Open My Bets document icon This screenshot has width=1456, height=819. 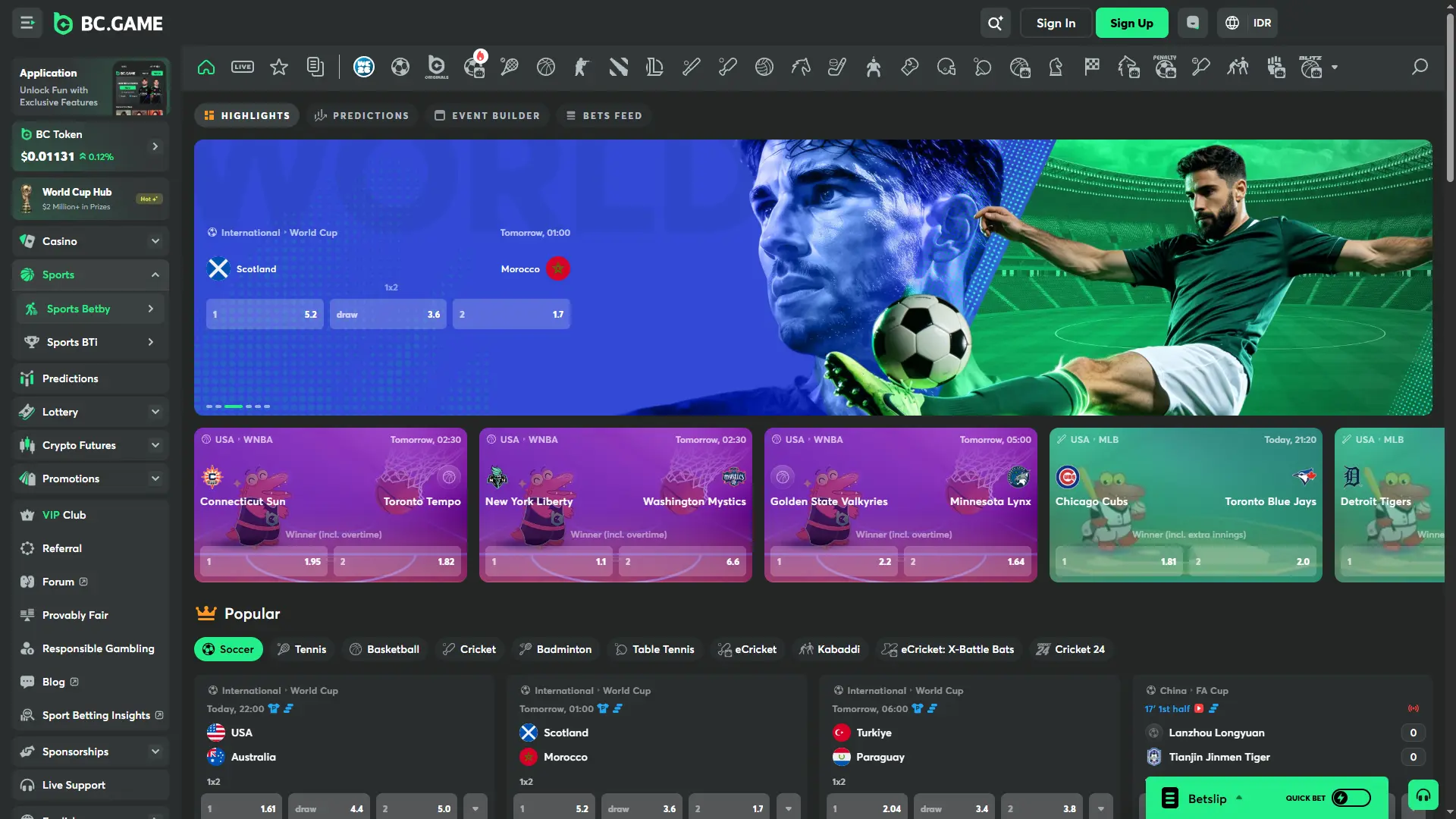[315, 67]
